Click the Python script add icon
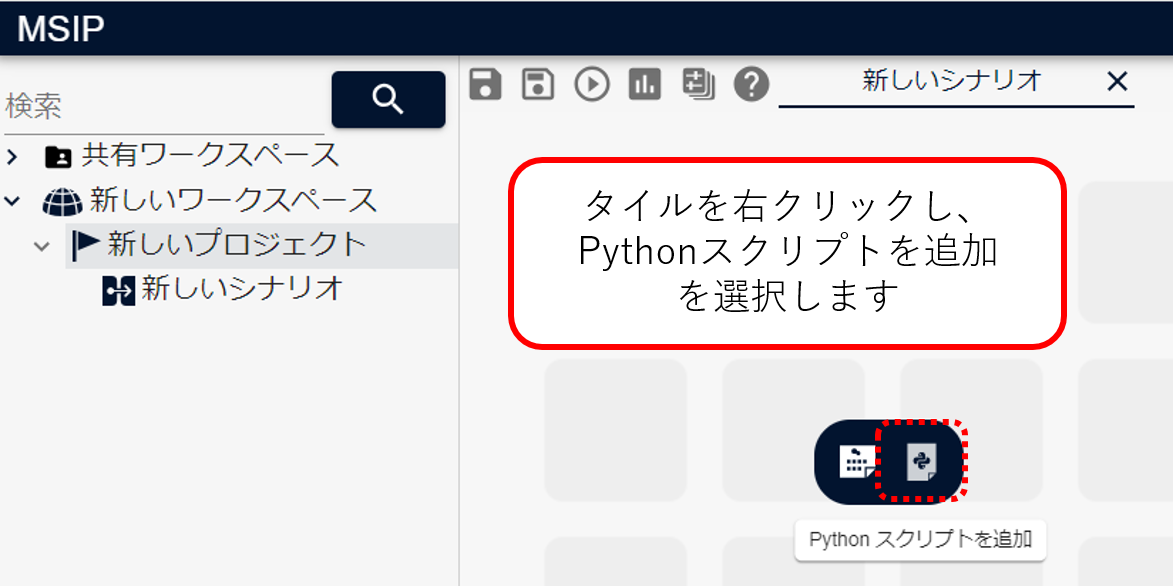This screenshot has width=1173, height=586. pyautogui.click(x=922, y=462)
